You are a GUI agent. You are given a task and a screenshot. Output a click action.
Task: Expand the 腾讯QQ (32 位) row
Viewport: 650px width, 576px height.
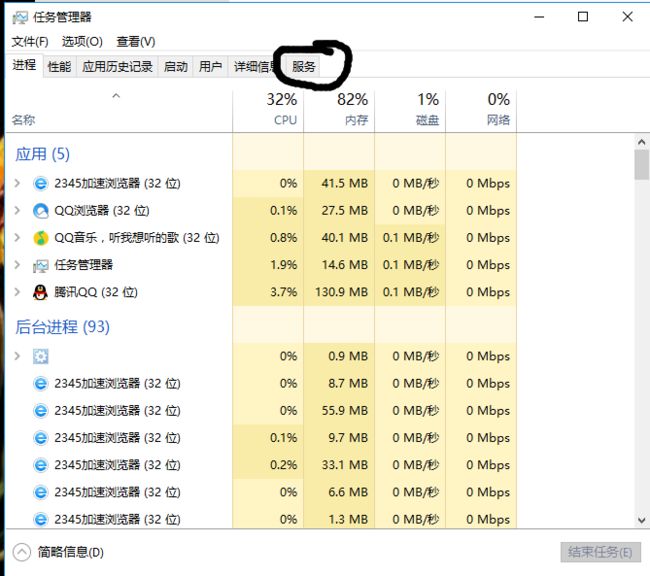(17, 292)
